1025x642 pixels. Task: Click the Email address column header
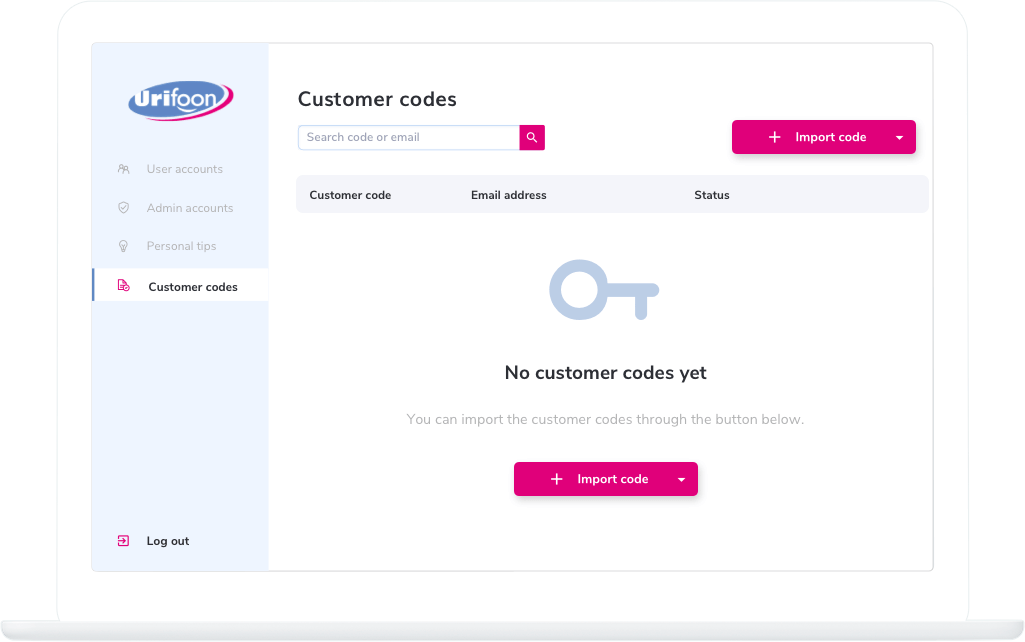tap(509, 195)
